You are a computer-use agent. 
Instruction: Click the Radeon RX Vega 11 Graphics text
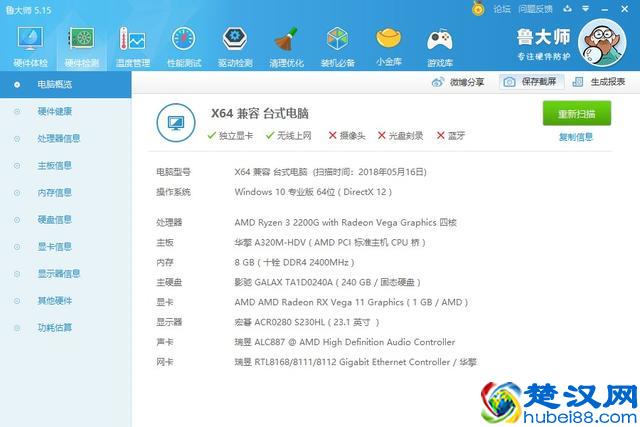[351, 302]
